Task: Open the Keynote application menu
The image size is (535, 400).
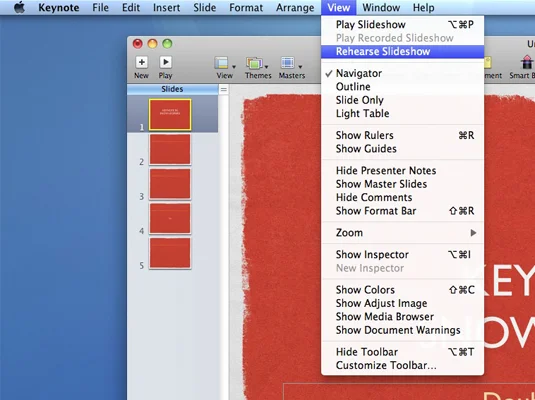Action: coord(59,8)
